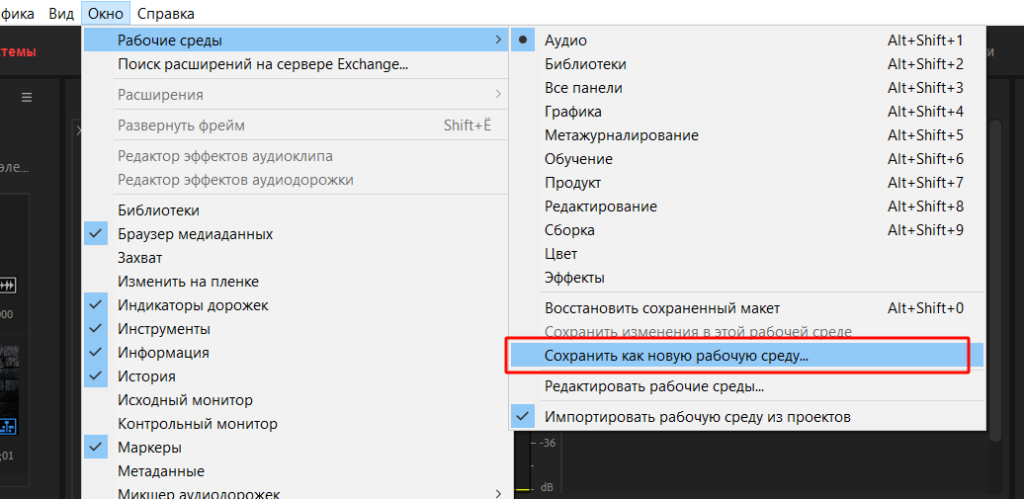Expand the Расширения submenu arrow

[x=497, y=94]
